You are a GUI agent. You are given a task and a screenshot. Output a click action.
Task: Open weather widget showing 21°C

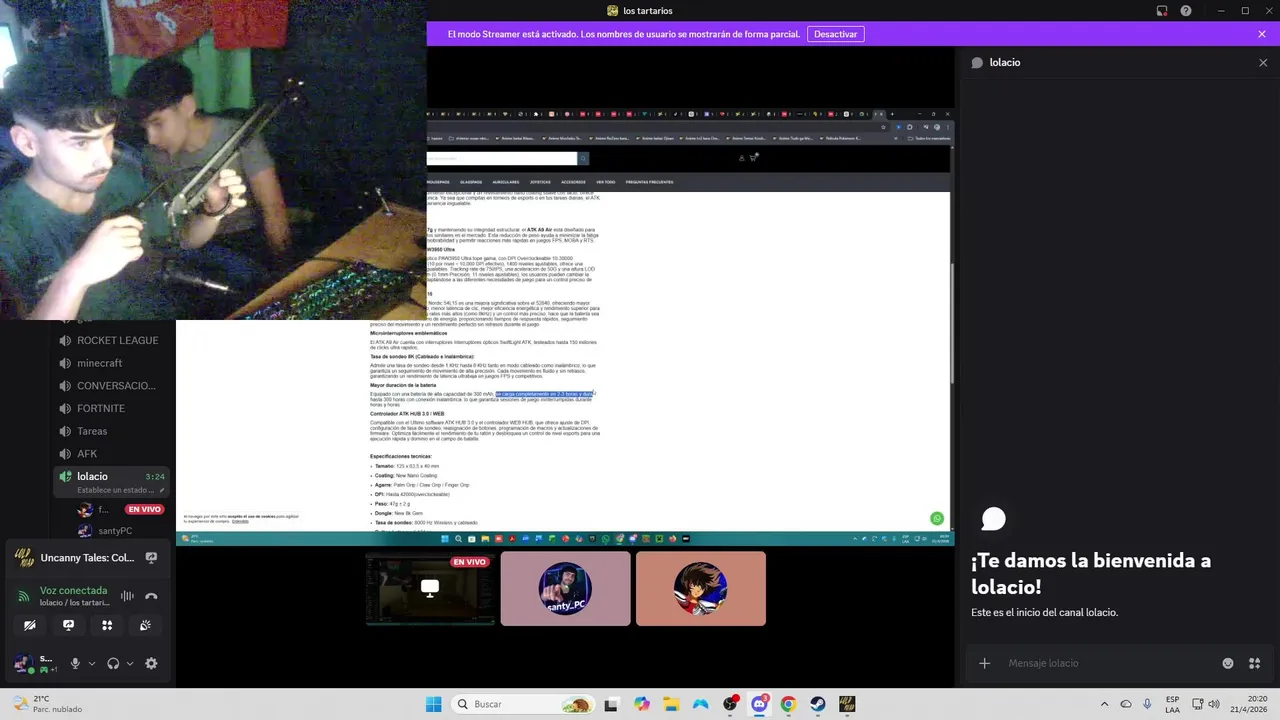[x=46, y=704]
